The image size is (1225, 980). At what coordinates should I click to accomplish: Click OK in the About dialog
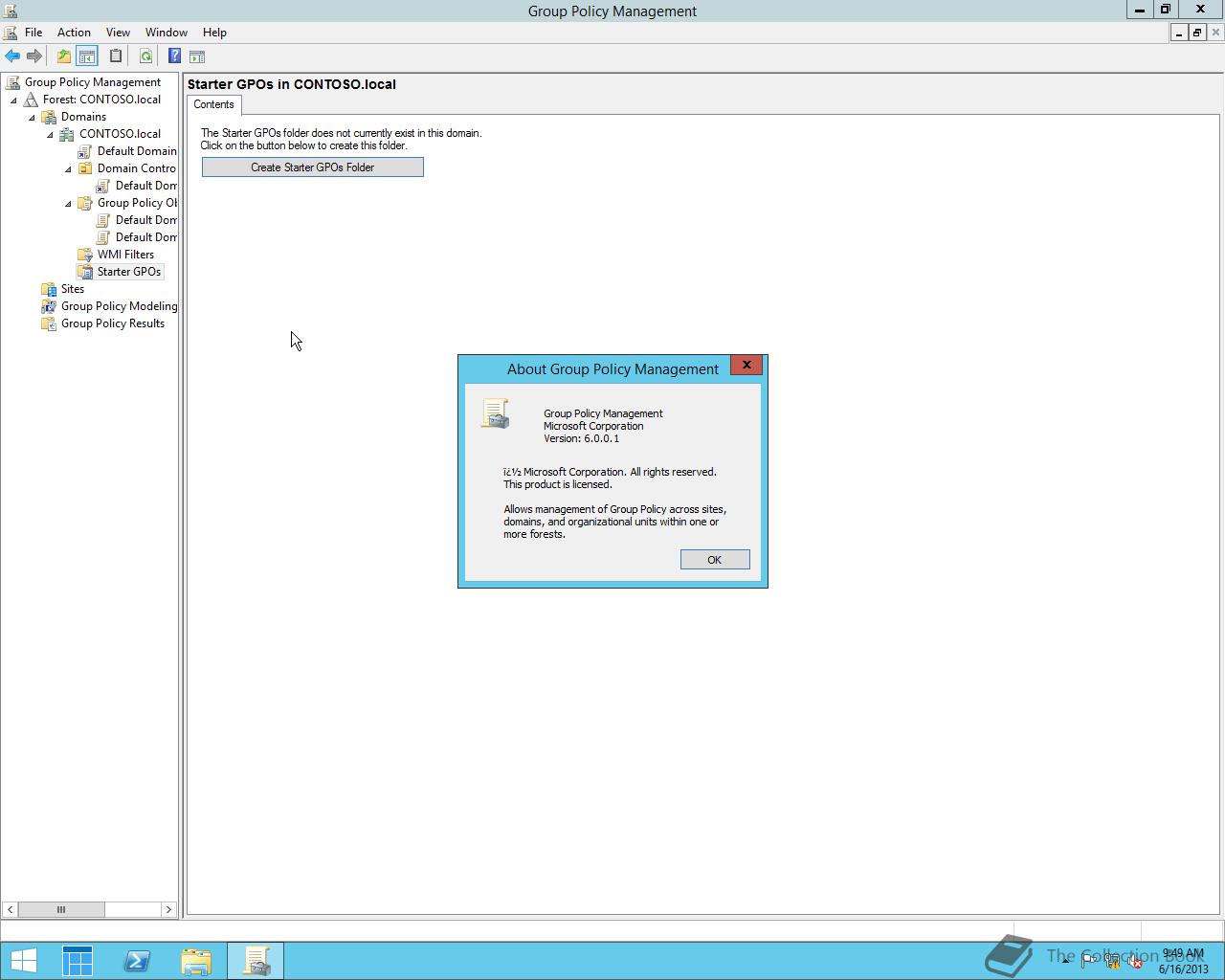715,560
